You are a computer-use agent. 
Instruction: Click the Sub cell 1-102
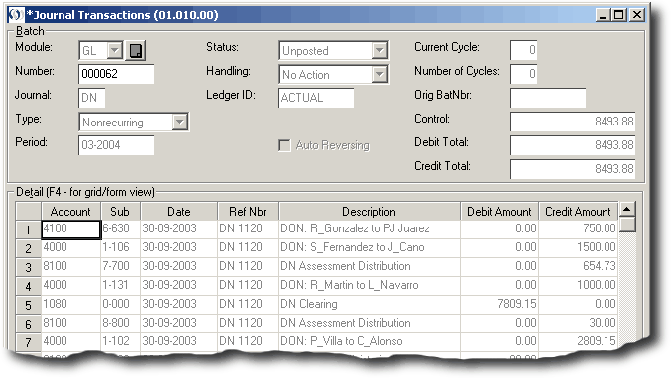click(x=121, y=341)
